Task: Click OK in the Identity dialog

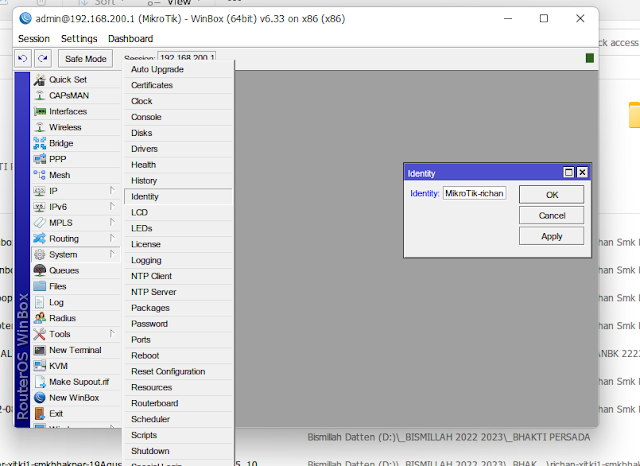Action: click(551, 195)
